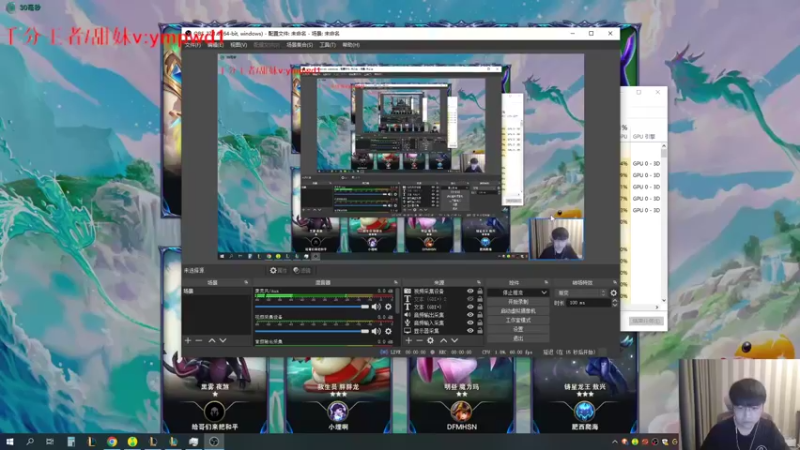The height and width of the screenshot is (450, 800).
Task: Show hidden system tray icons
Action: click(x=615, y=442)
